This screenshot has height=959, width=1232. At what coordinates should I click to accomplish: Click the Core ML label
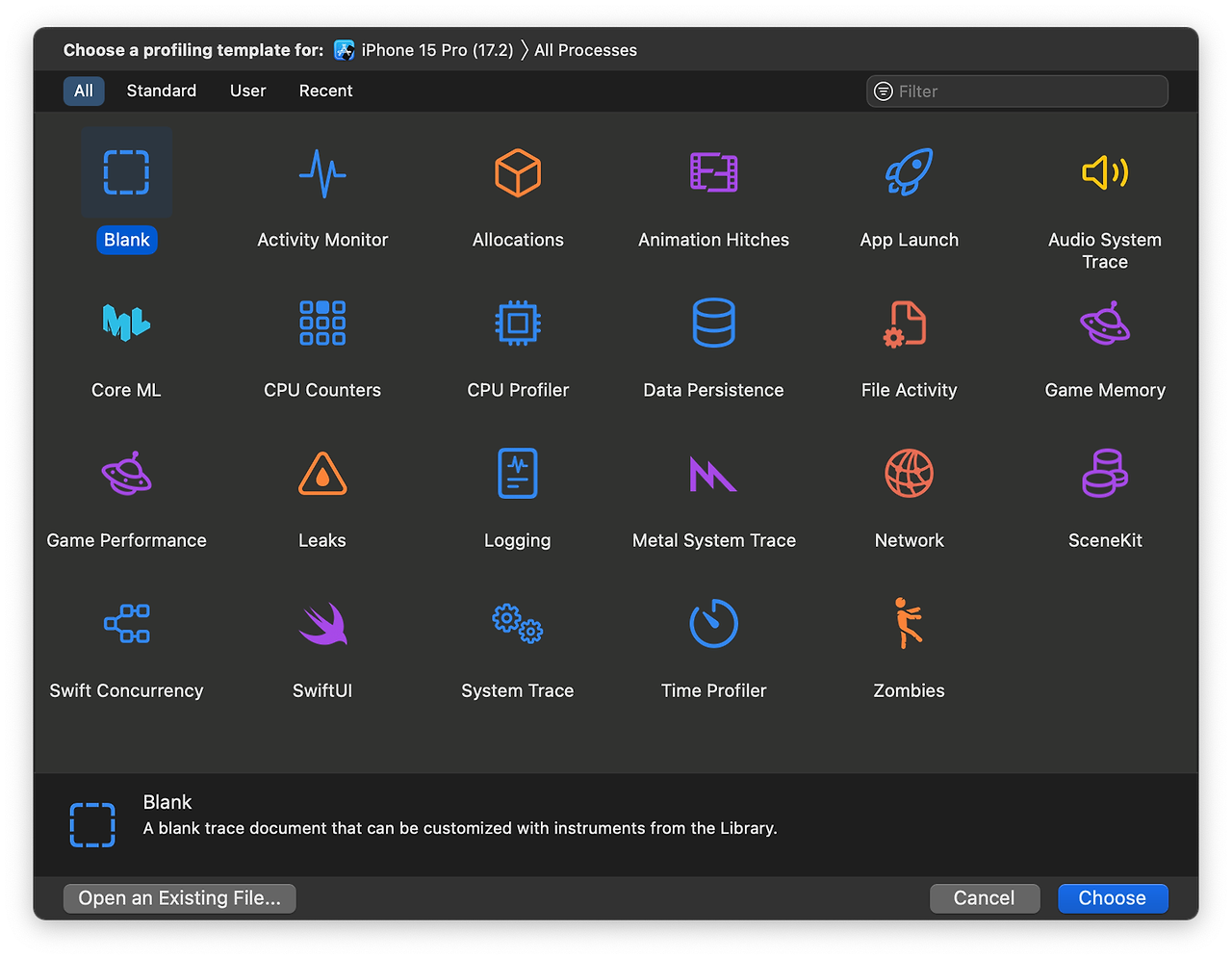pos(126,390)
